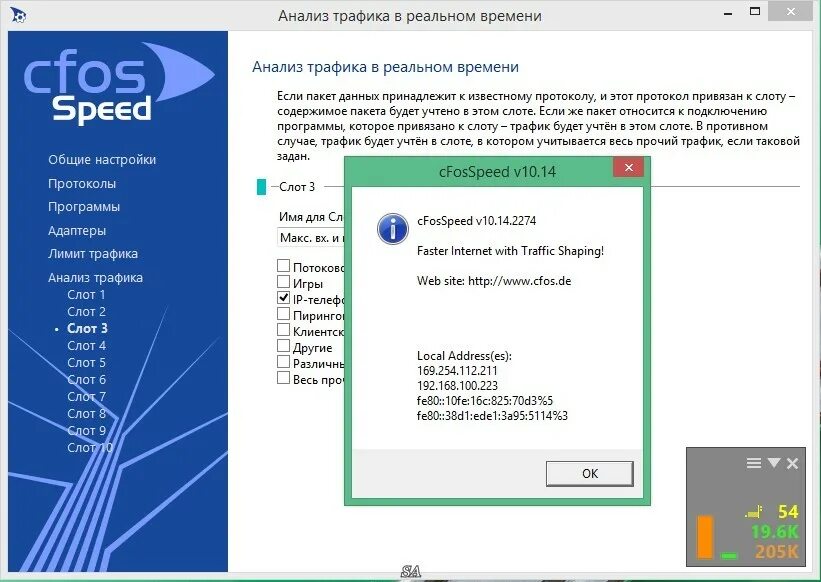The image size is (821, 582).
Task: Enable the Весь прочий трафик checkbox
Action: [283, 378]
